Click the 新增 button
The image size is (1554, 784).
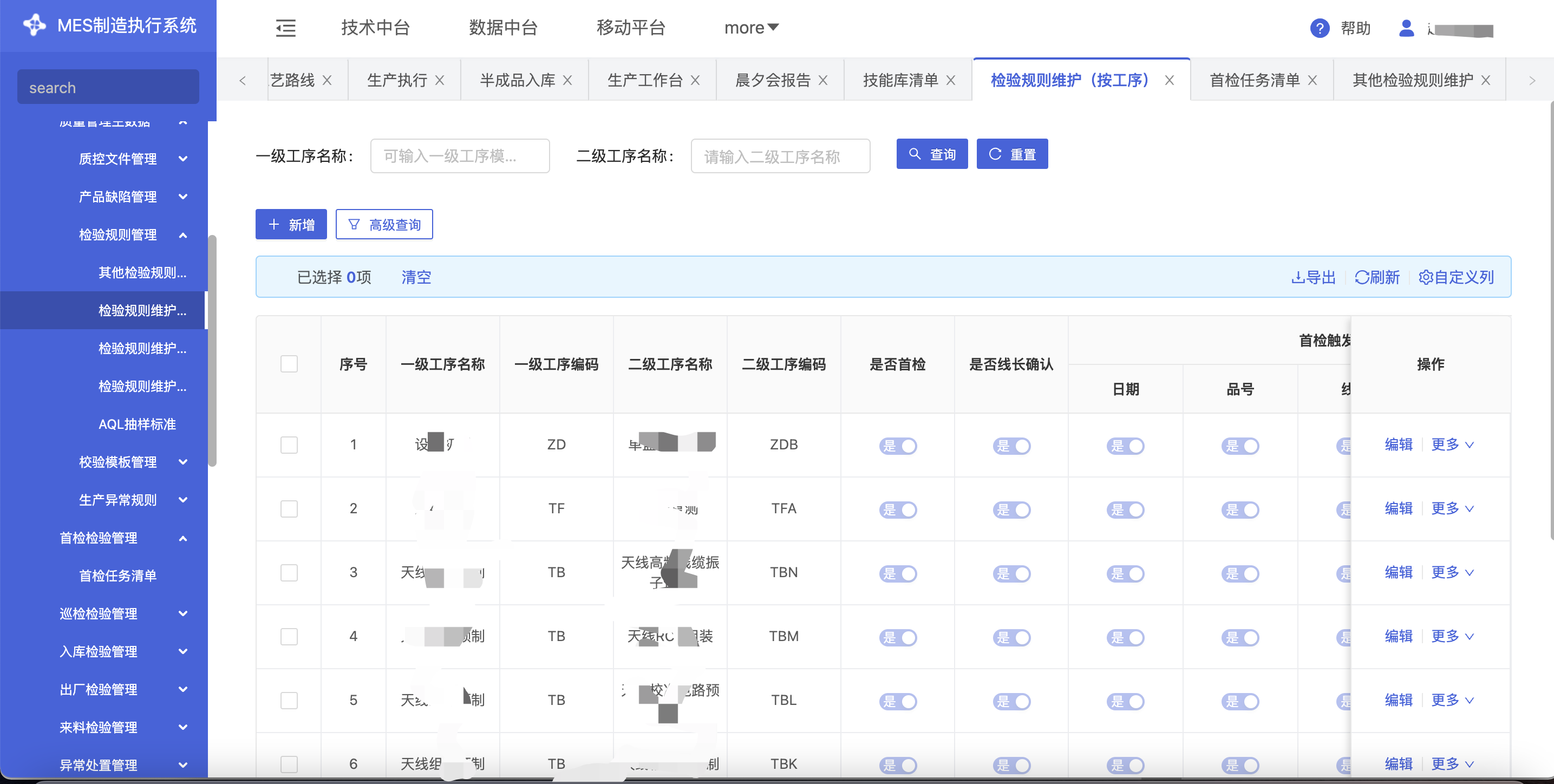[291, 224]
